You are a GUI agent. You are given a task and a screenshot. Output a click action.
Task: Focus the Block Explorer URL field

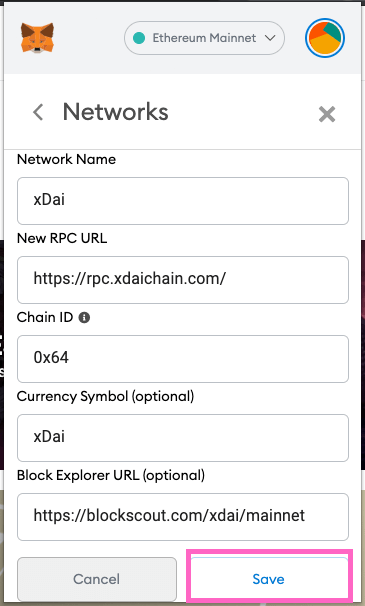point(183,517)
